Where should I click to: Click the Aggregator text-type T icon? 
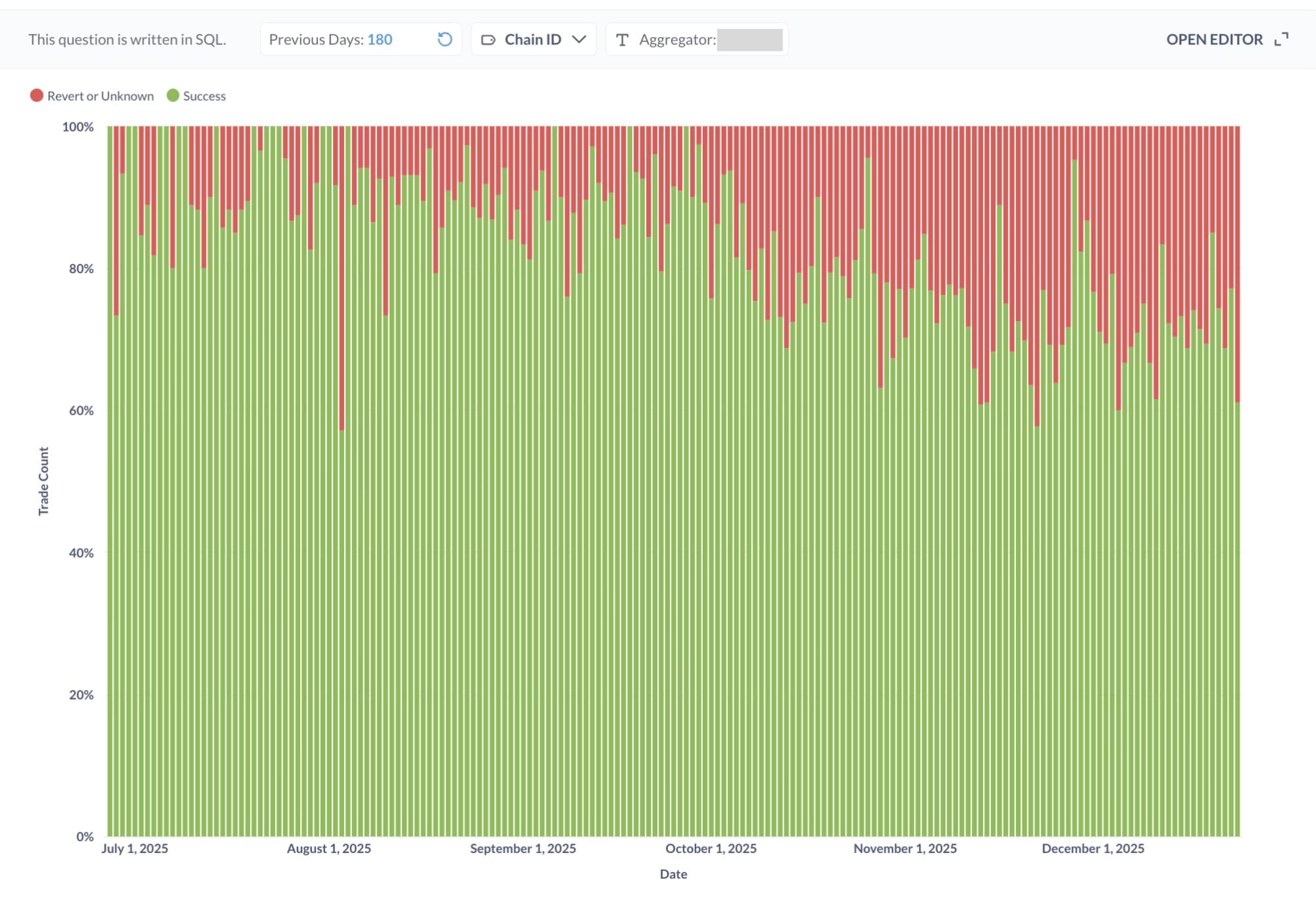click(x=622, y=40)
